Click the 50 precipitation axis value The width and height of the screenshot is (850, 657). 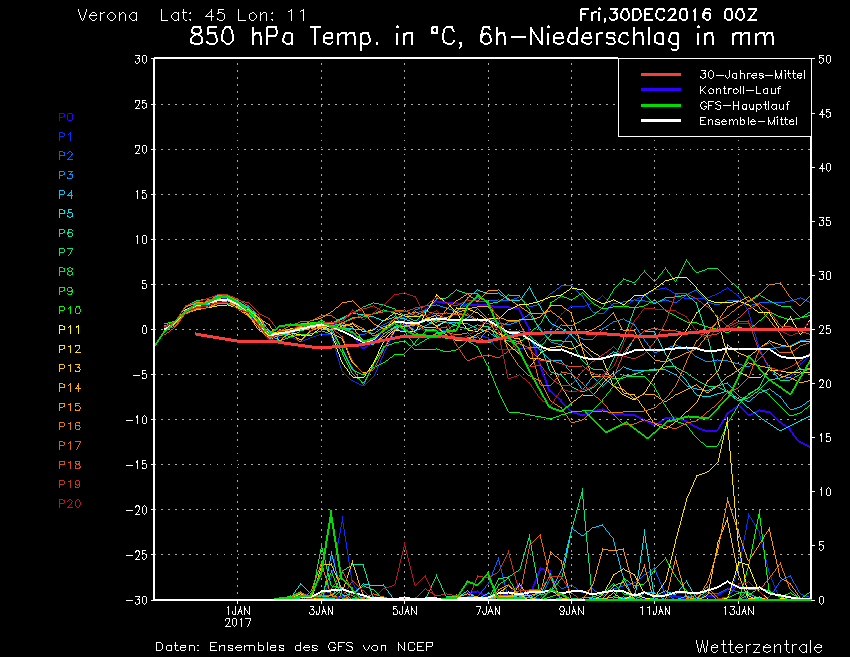click(825, 59)
